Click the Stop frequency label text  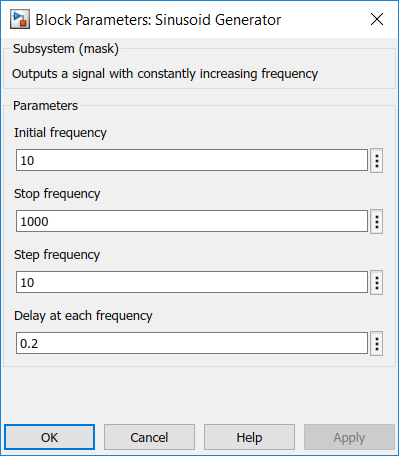click(x=57, y=194)
